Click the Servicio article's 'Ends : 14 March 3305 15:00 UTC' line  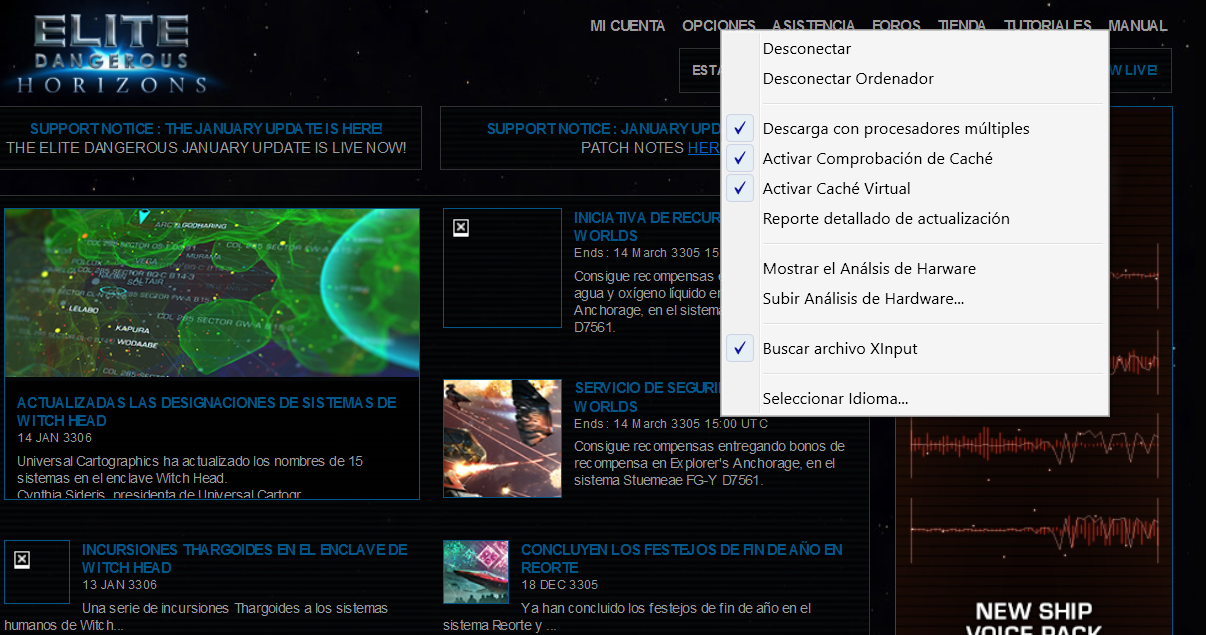[671, 424]
